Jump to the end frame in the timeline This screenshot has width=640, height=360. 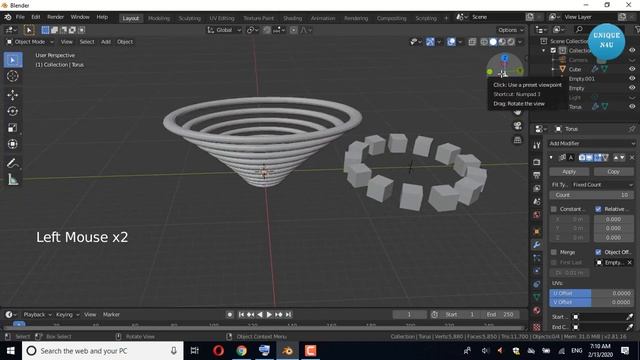pos(288,314)
